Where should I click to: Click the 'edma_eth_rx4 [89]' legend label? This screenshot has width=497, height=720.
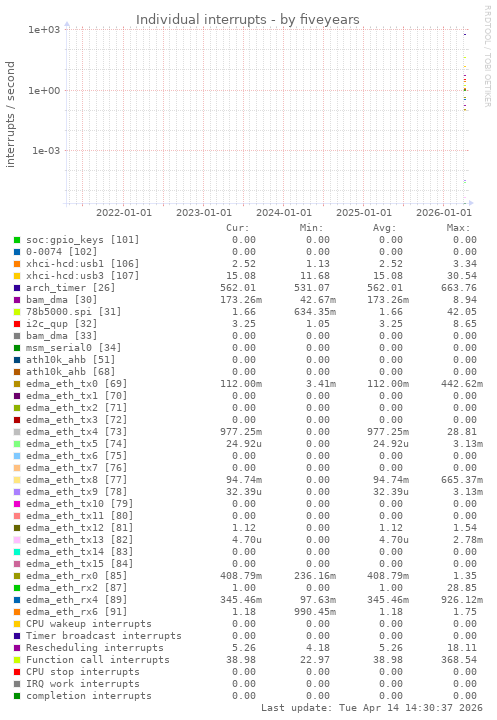coord(76,599)
